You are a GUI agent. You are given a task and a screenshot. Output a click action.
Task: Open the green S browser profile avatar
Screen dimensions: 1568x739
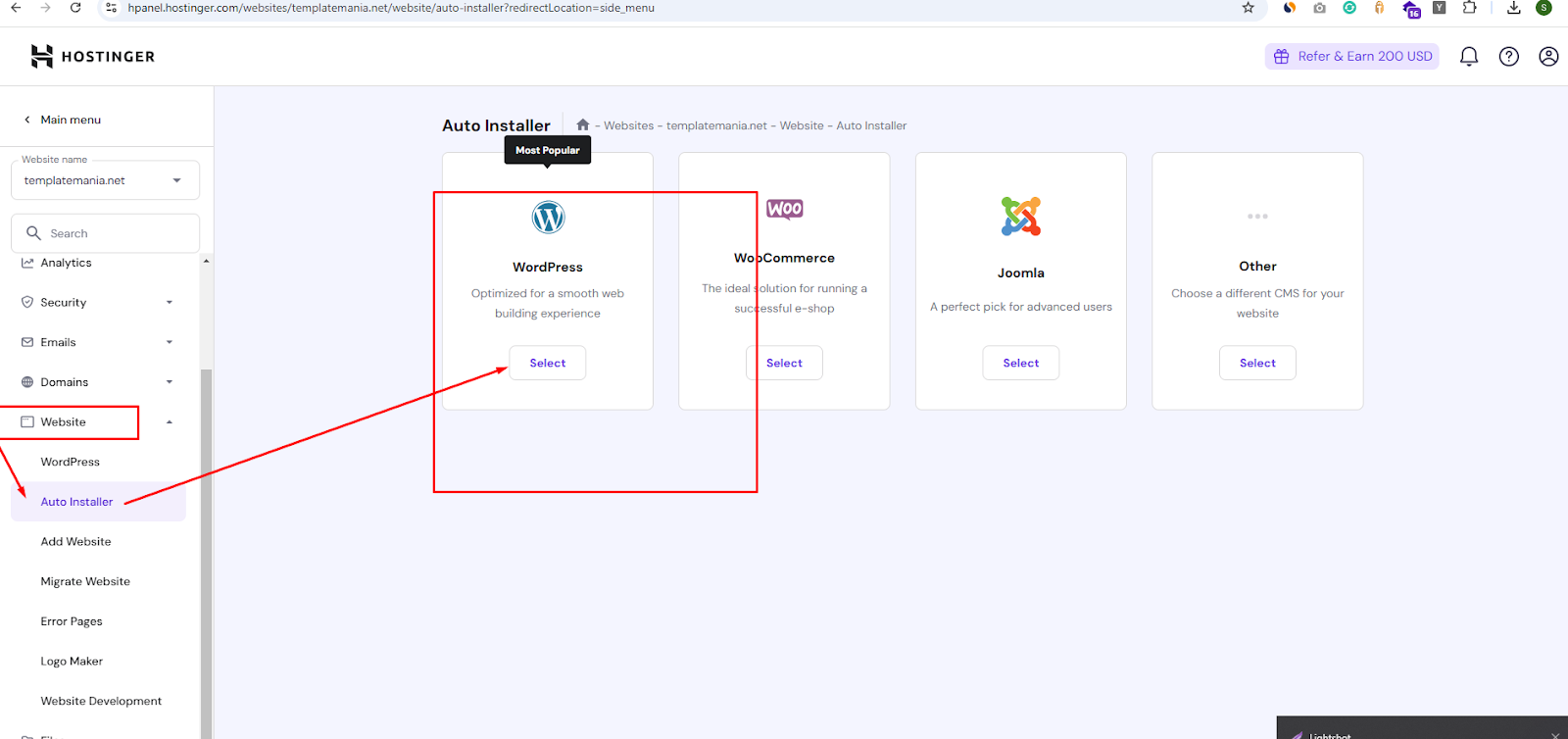[x=1543, y=8]
